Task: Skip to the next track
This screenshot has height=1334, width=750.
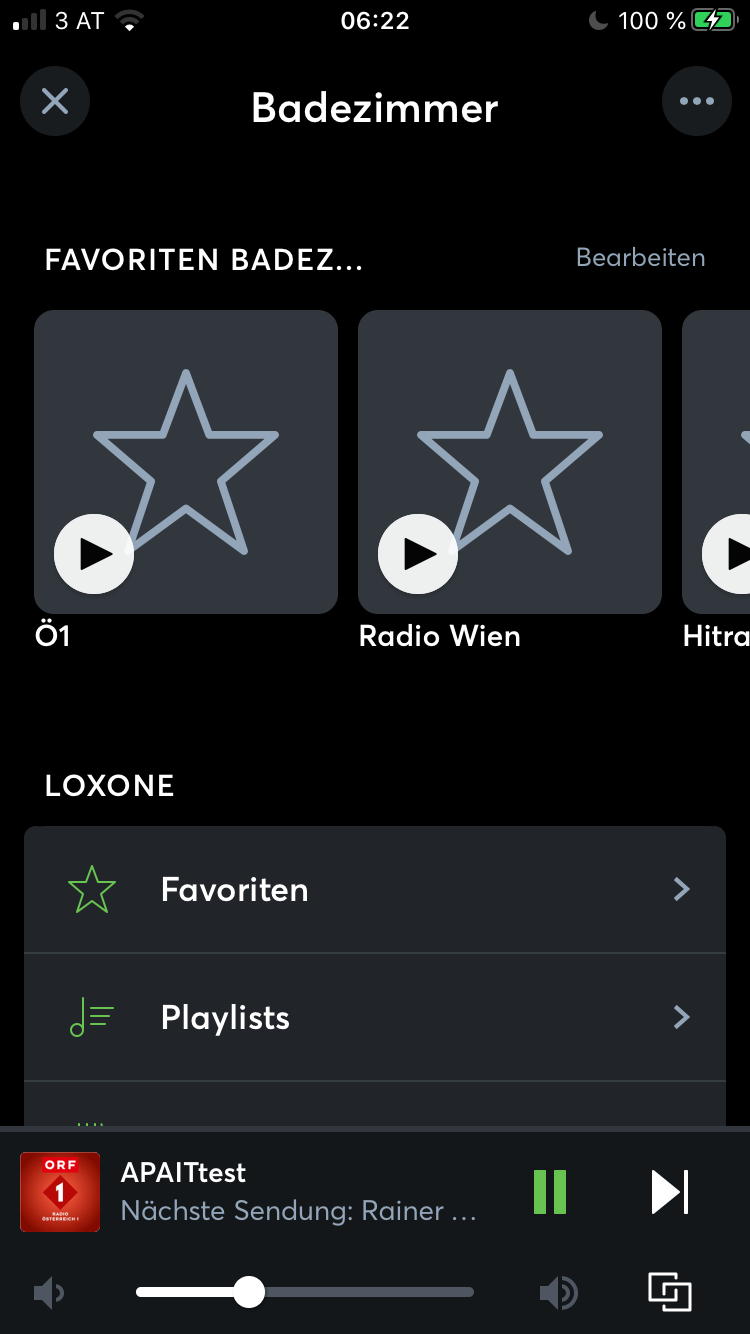Action: 670,1192
